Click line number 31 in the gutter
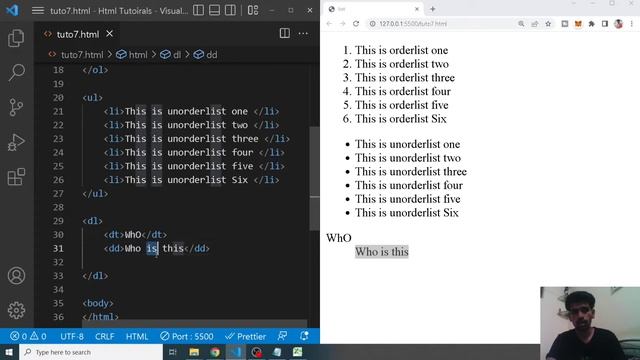The image size is (640, 360). 58,248
